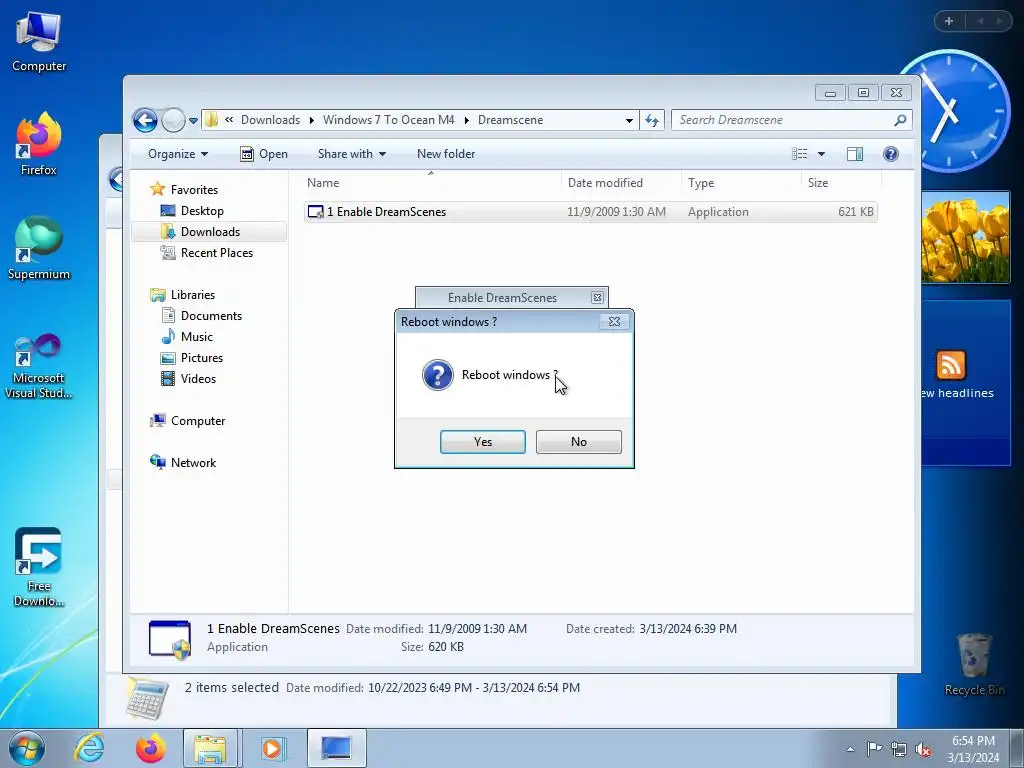Click the refresh button next to address bar
Image resolution: width=1024 pixels, height=768 pixels.
pyautogui.click(x=652, y=120)
